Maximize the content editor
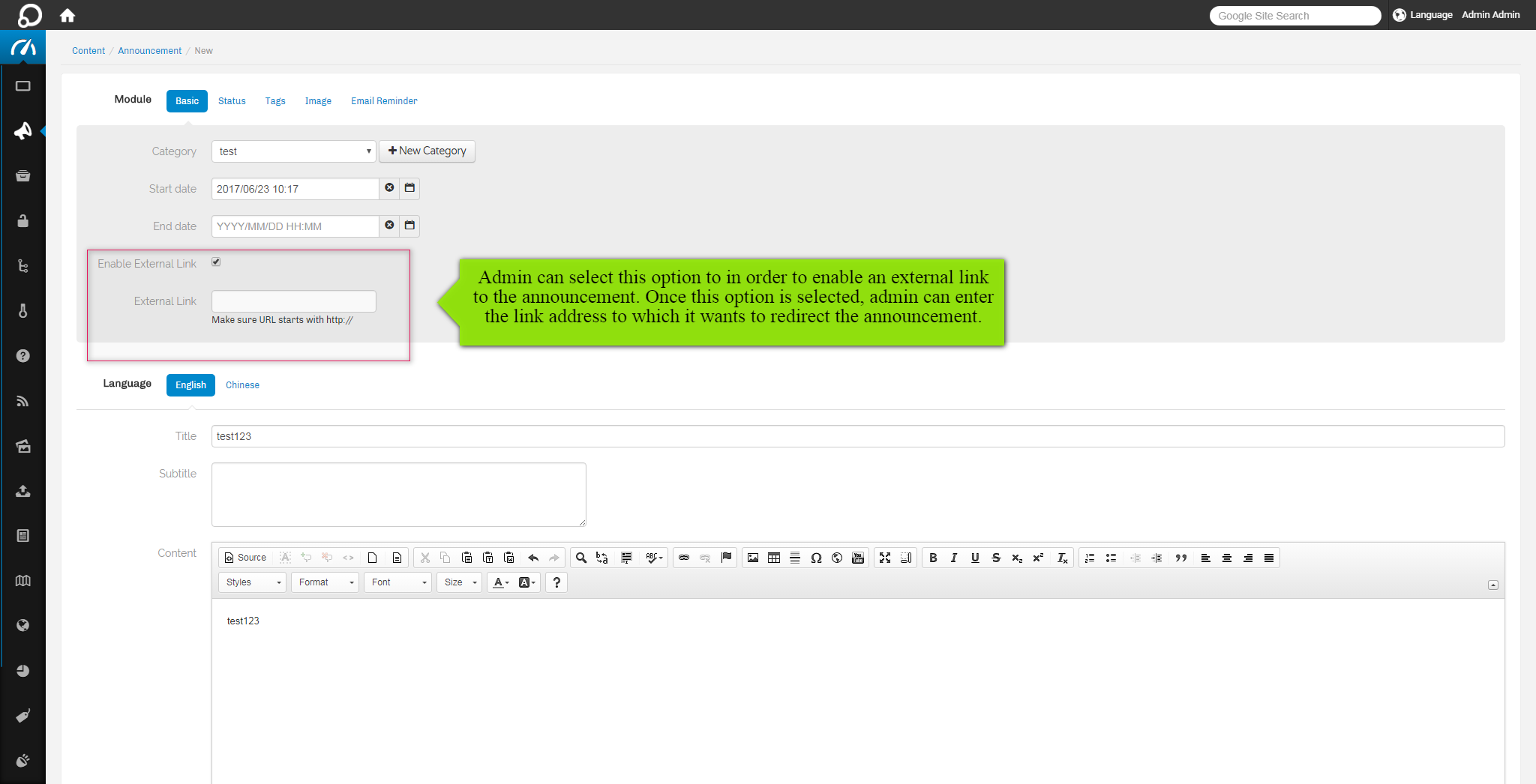The image size is (1536, 784). click(885, 558)
